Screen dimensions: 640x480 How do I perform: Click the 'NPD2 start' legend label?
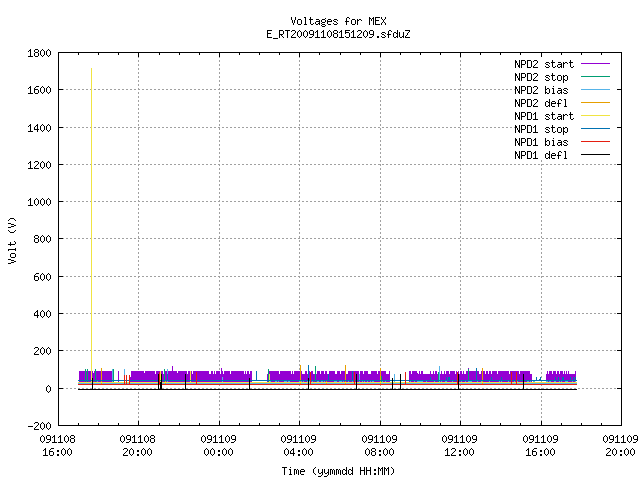coord(544,64)
